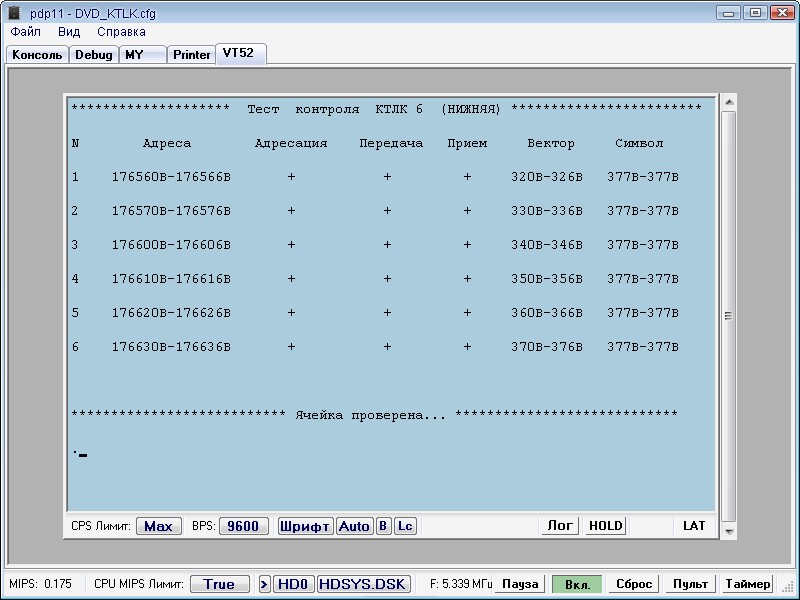
Task: Open the CPU MIPS limit True selector
Action: tap(219, 584)
